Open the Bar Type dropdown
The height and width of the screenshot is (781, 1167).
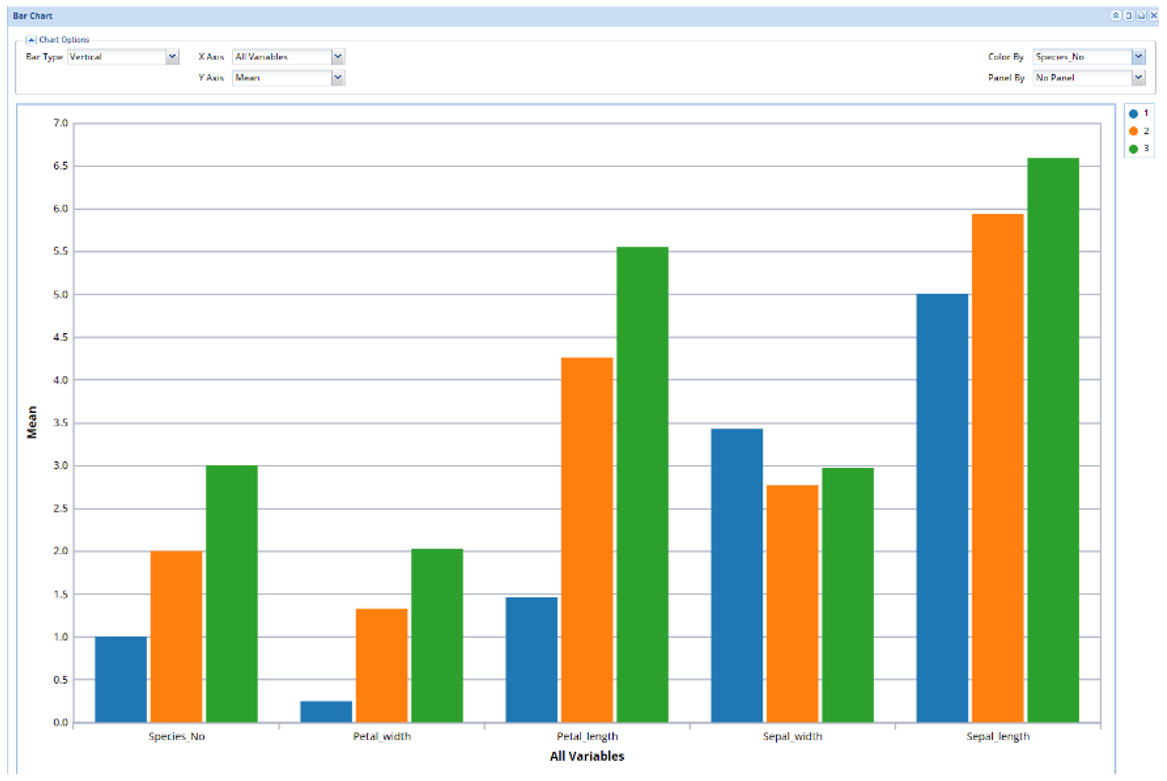point(172,57)
